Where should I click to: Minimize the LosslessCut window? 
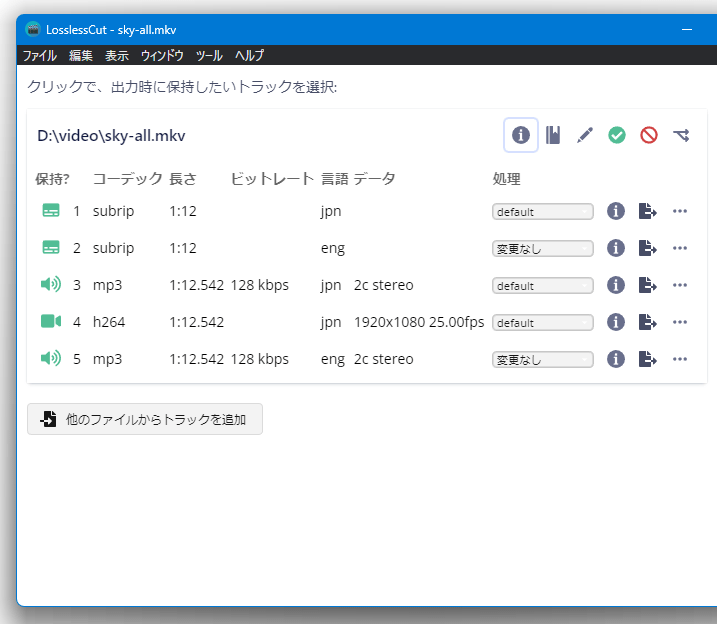[686, 30]
